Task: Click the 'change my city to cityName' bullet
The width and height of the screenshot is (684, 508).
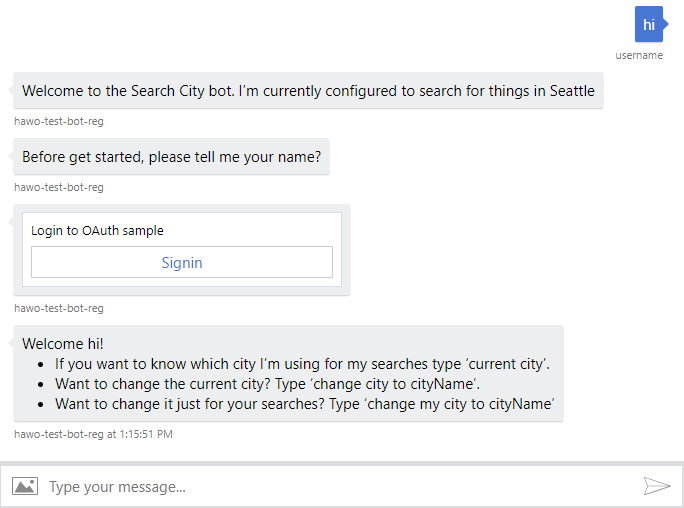Action: (x=304, y=404)
